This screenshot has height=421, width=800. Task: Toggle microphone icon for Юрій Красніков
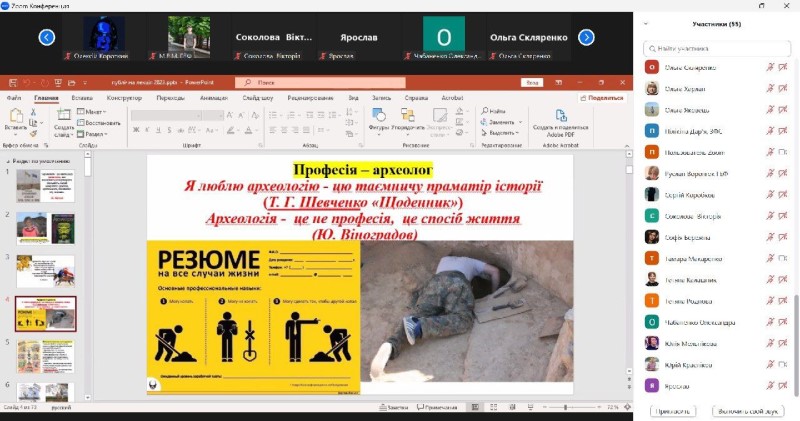(770, 365)
